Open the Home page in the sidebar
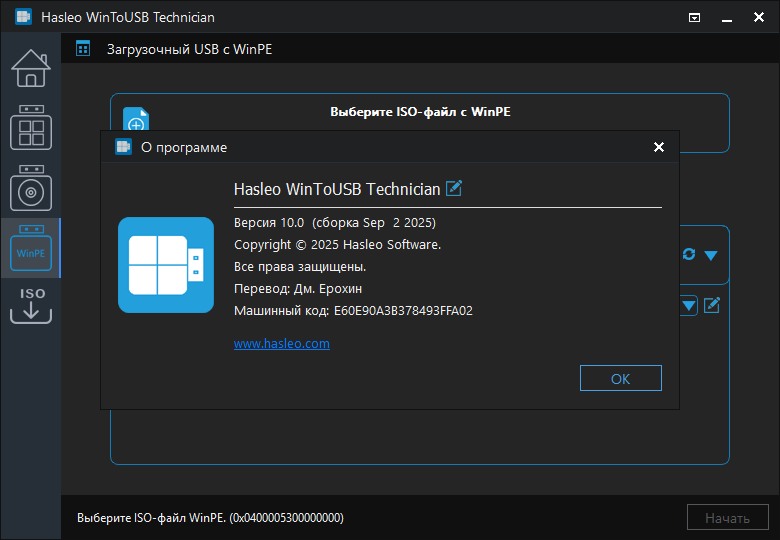780x540 pixels. coord(31,68)
